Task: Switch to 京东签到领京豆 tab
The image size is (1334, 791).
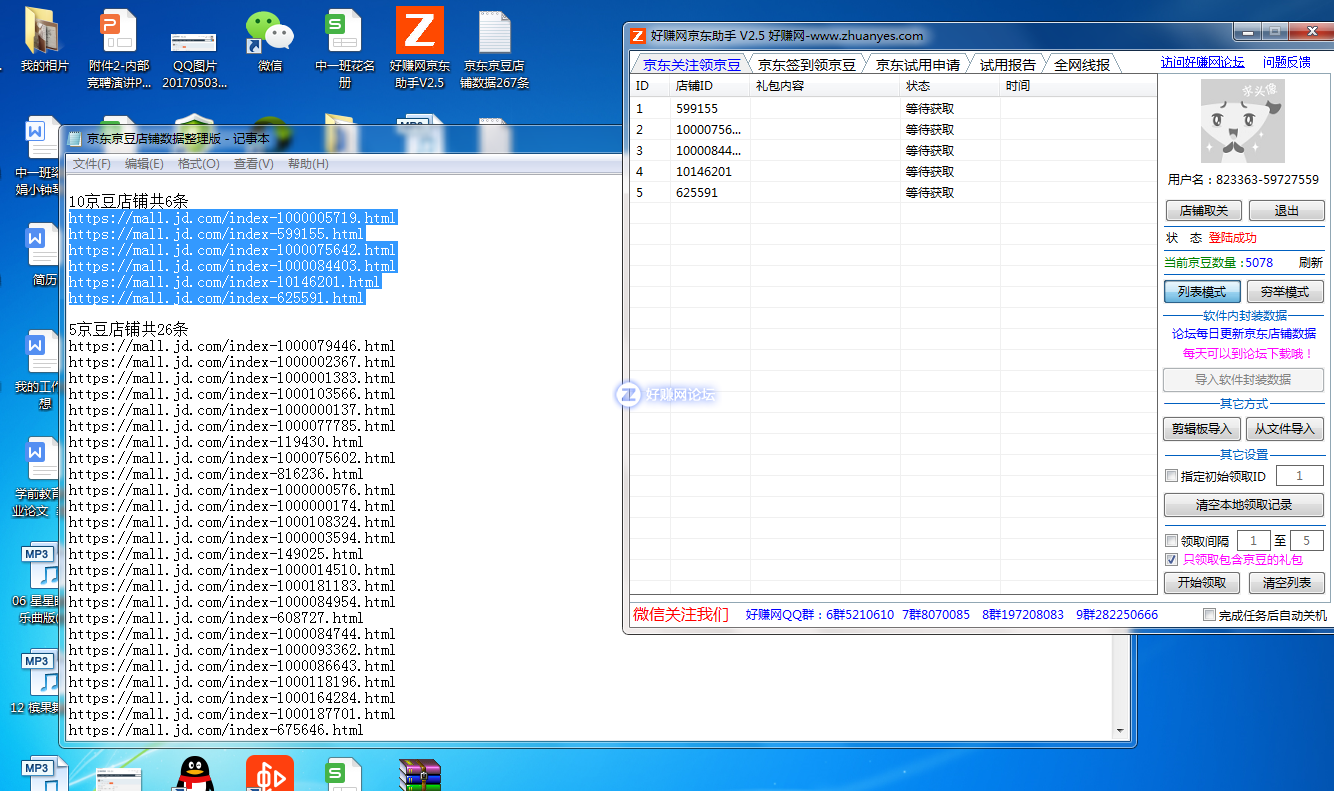Action: (x=806, y=64)
